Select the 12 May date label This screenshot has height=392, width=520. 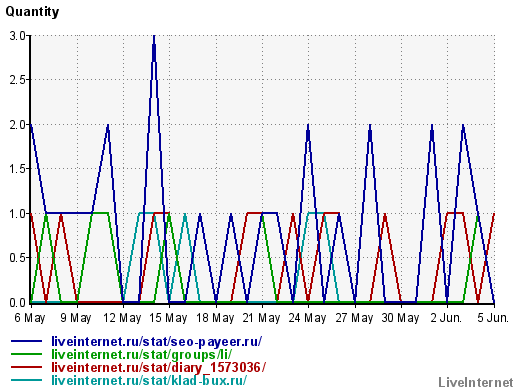(x=122, y=318)
